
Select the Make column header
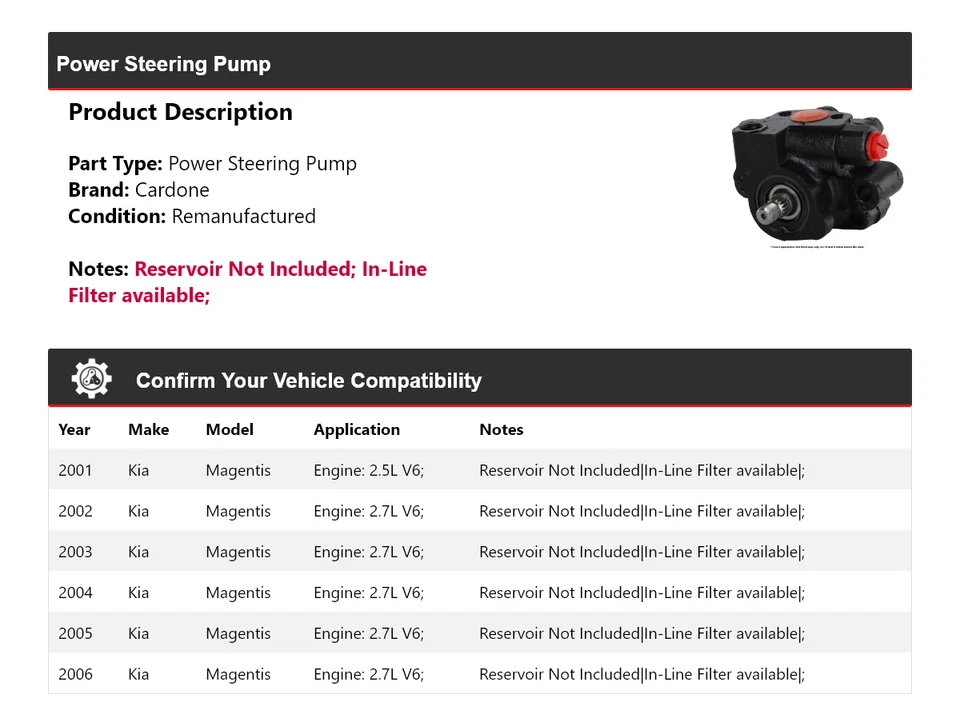[x=148, y=429]
